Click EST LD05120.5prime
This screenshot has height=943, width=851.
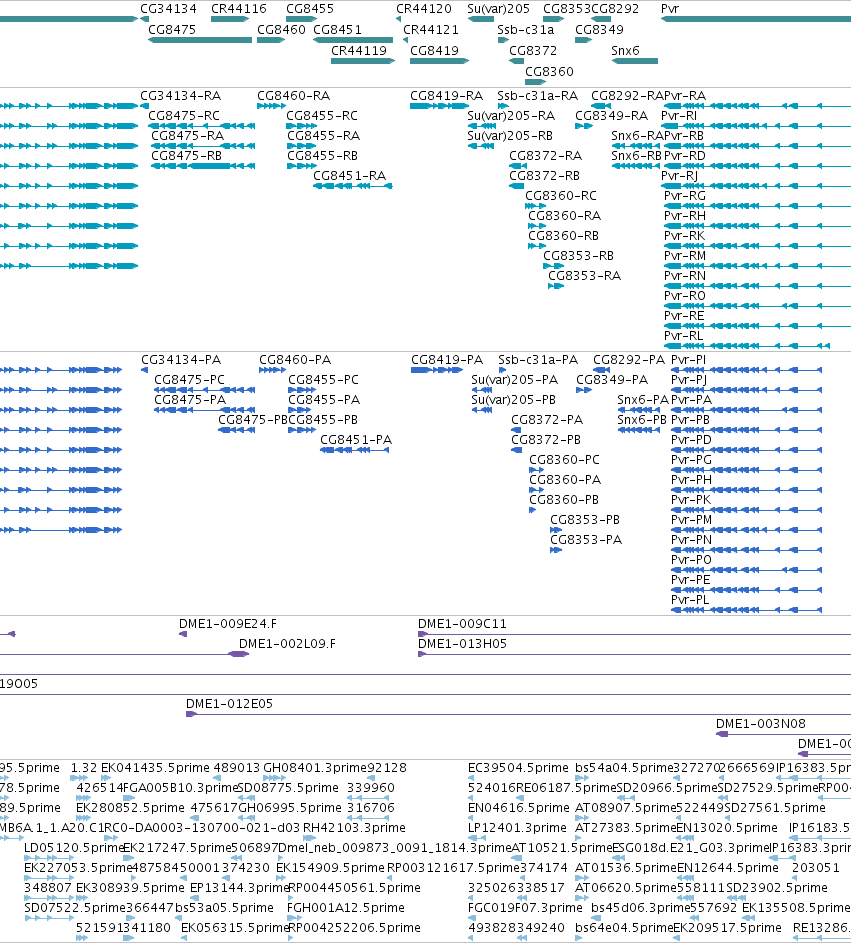pyautogui.click(x=74, y=848)
